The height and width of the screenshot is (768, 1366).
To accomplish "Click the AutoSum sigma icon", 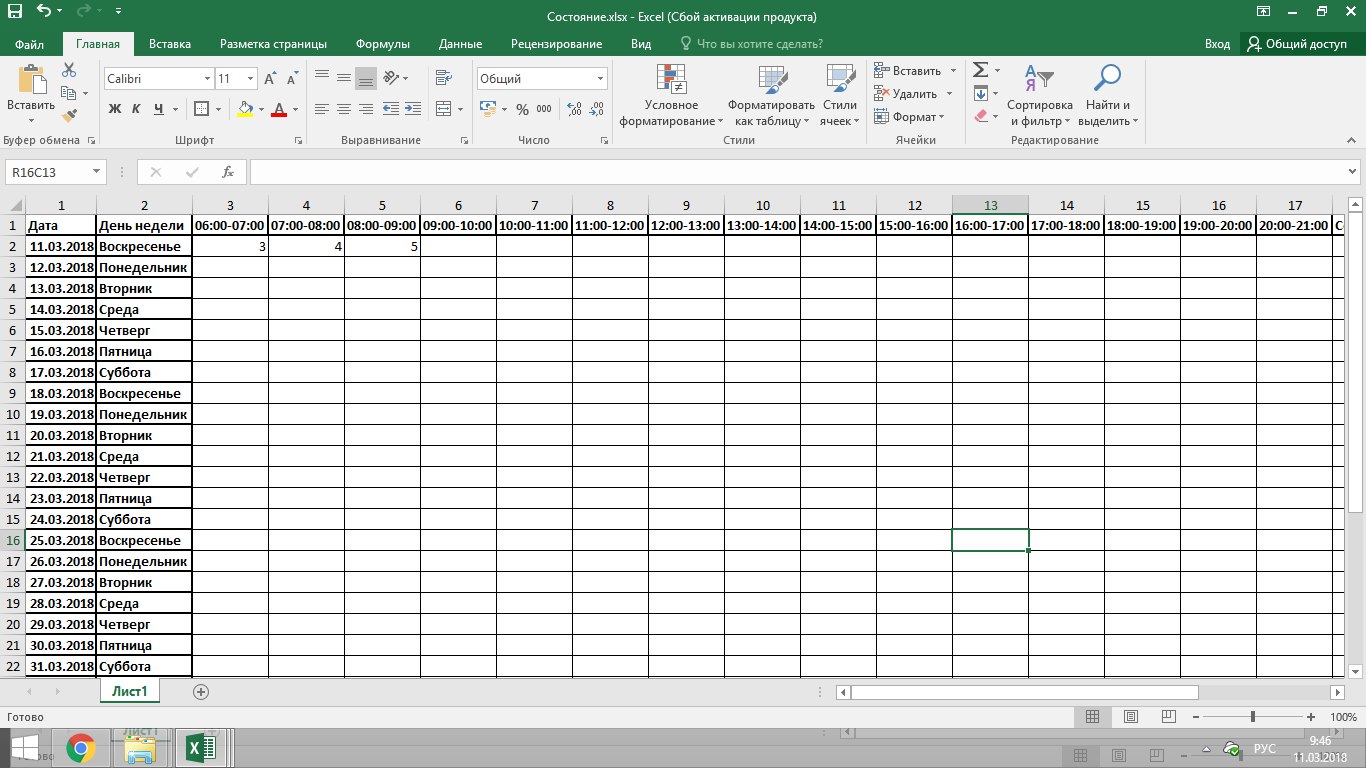I will coord(981,70).
